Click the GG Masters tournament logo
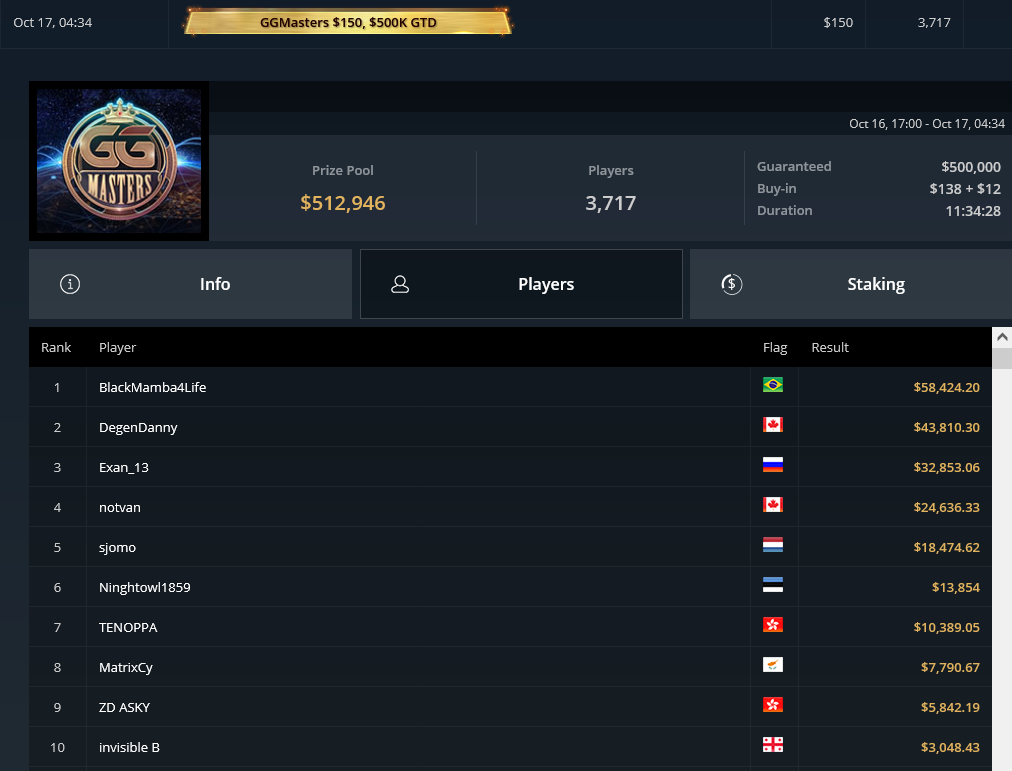 [119, 161]
